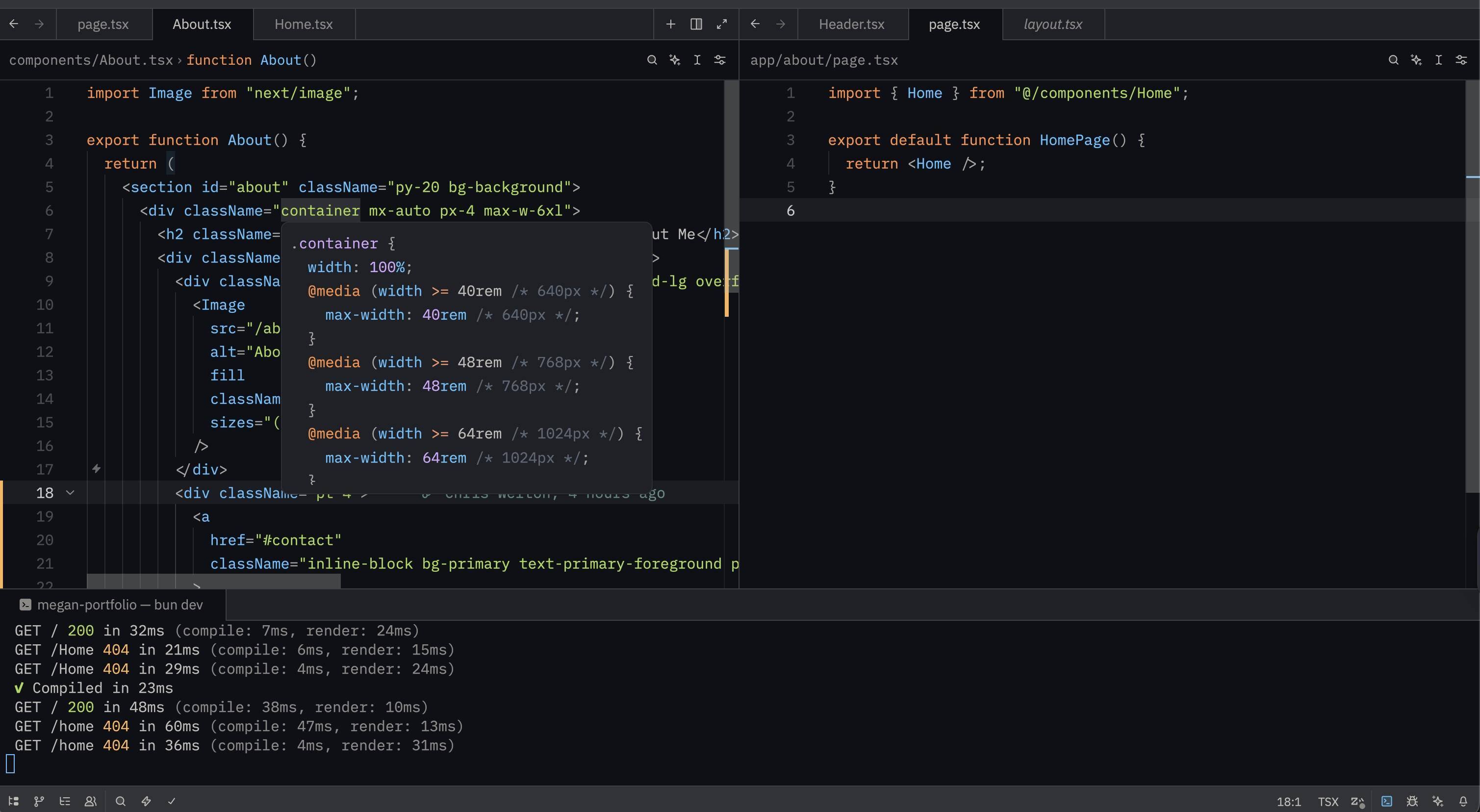The height and width of the screenshot is (812, 1480).
Task: Click the code actions bolt on line 17
Action: (x=97, y=469)
